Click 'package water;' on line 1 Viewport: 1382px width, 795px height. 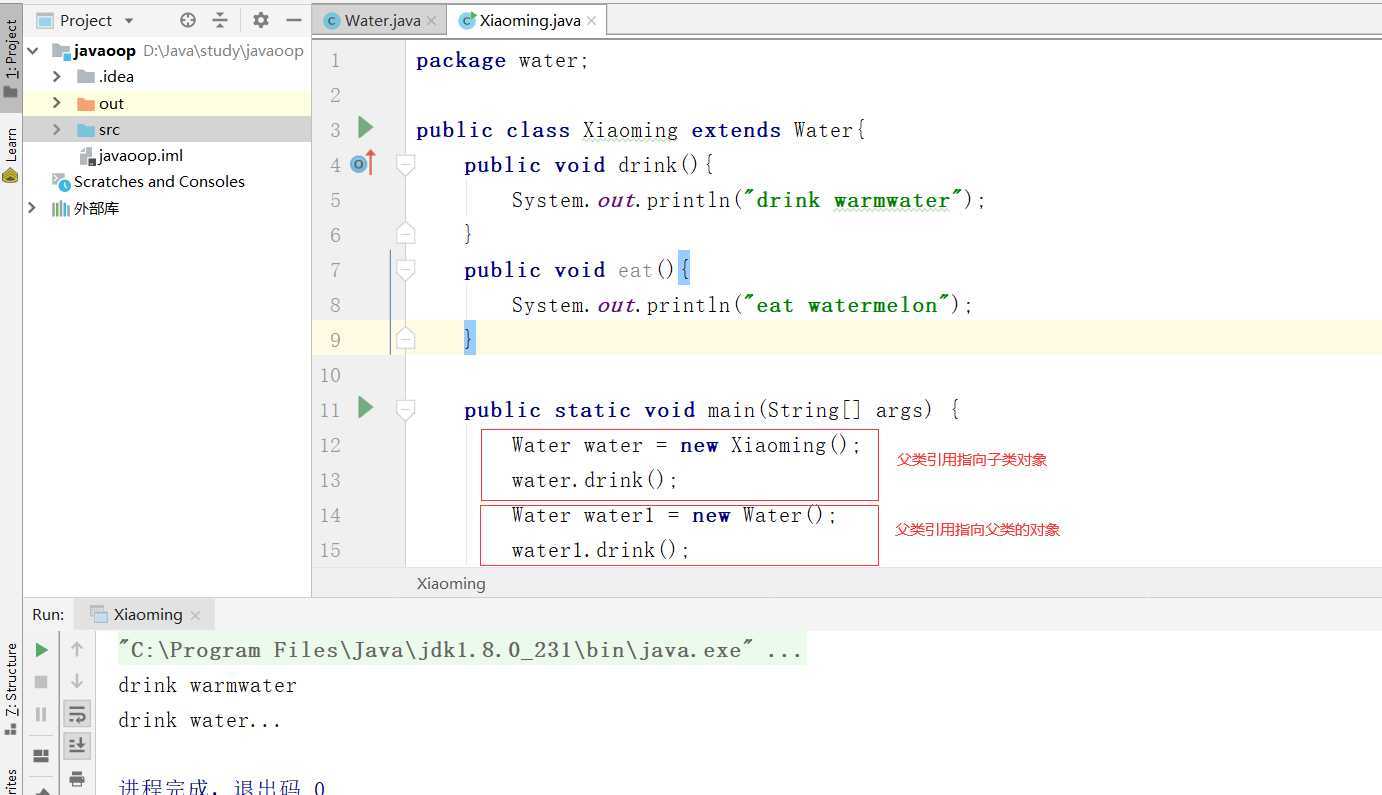coord(502,60)
